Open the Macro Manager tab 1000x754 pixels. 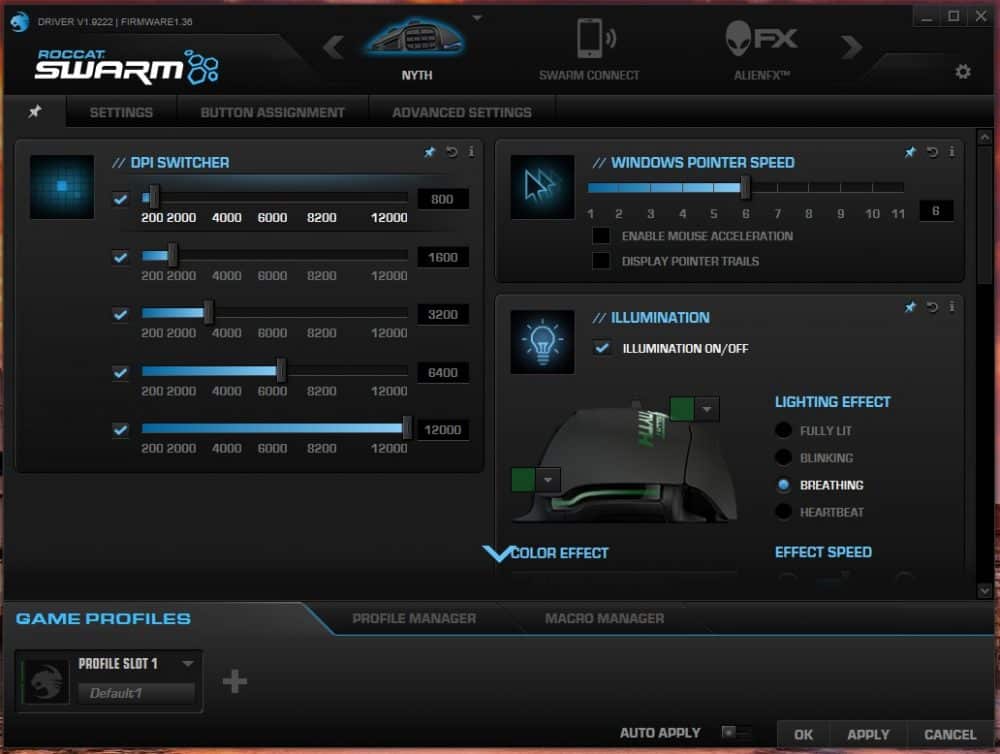(605, 618)
